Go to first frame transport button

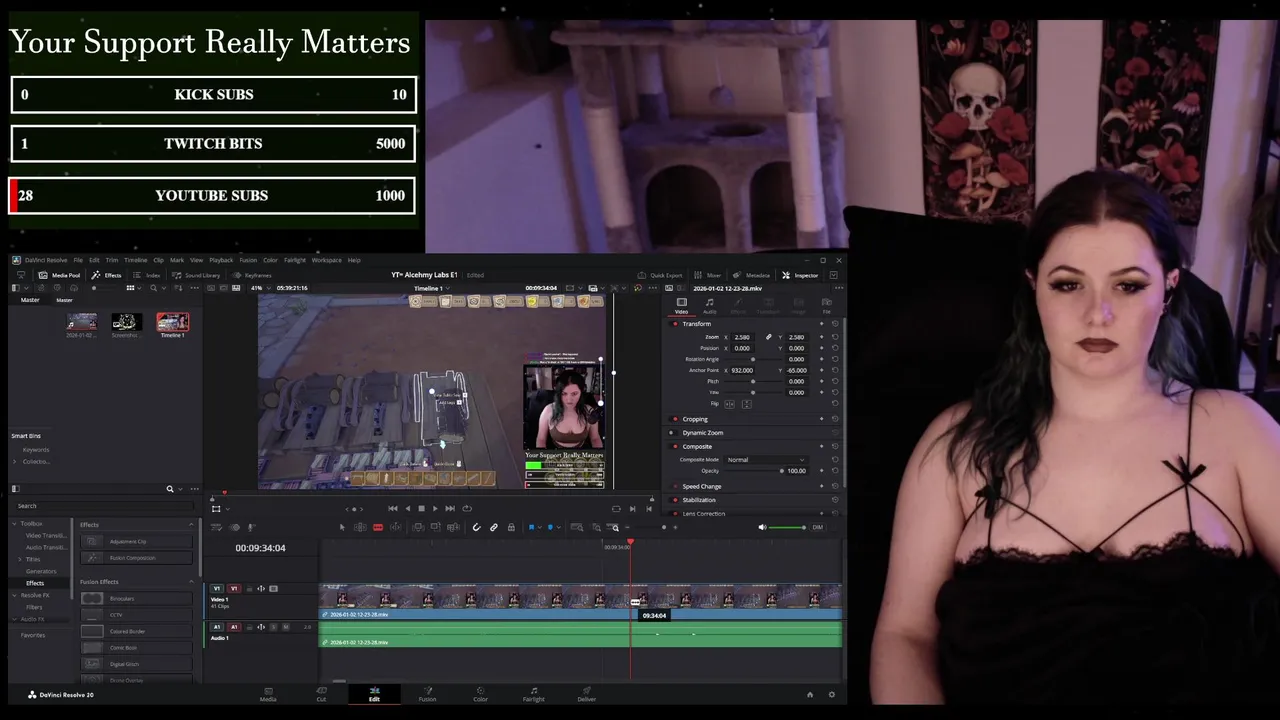pos(393,508)
